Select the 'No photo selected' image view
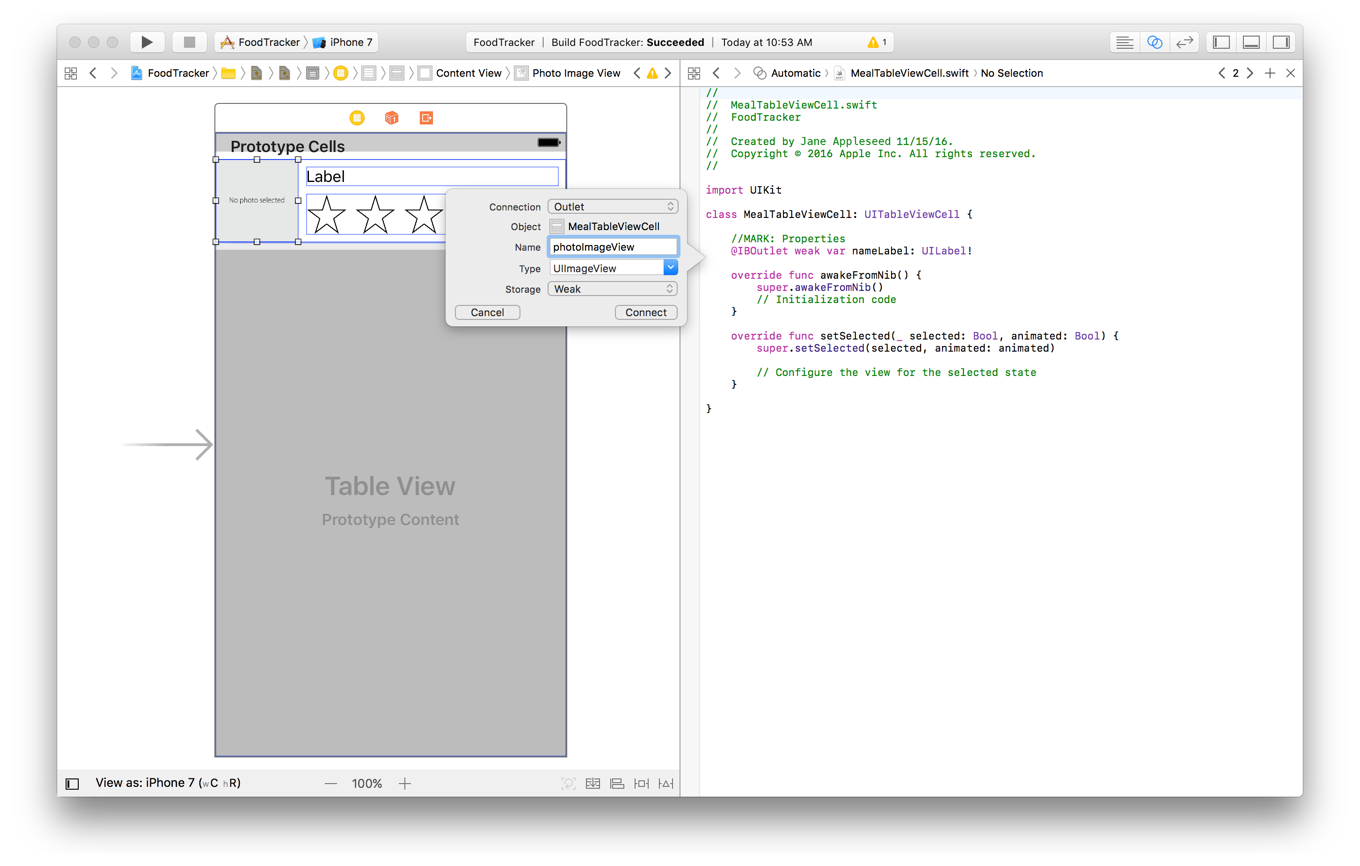 point(257,200)
